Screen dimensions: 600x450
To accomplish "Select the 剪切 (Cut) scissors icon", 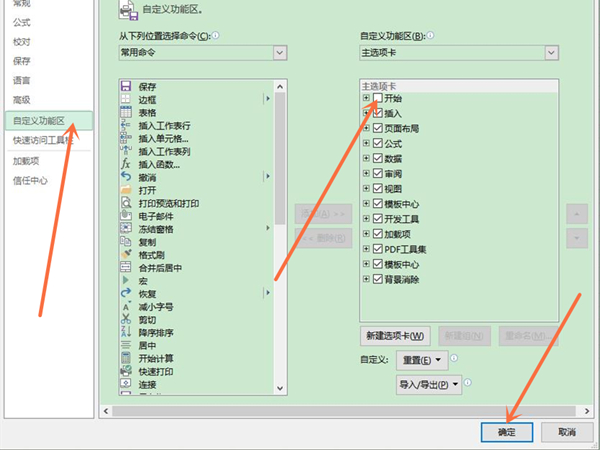I will click(126, 320).
